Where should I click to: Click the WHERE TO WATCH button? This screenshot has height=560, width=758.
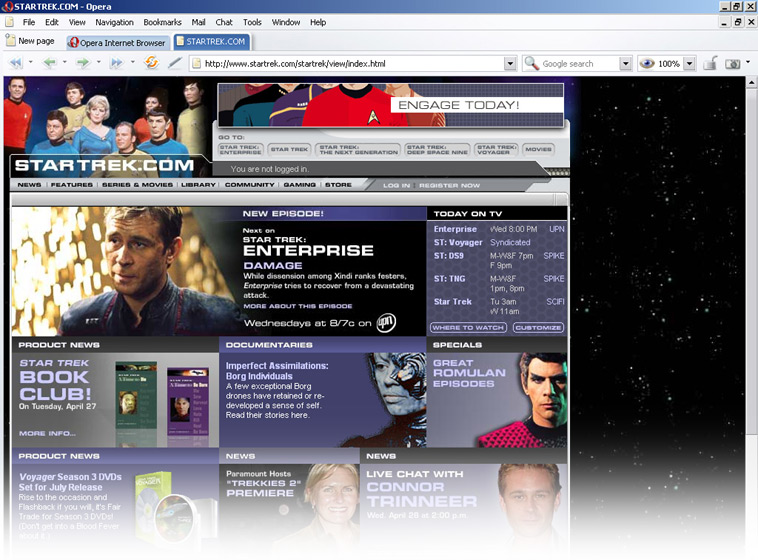point(468,327)
